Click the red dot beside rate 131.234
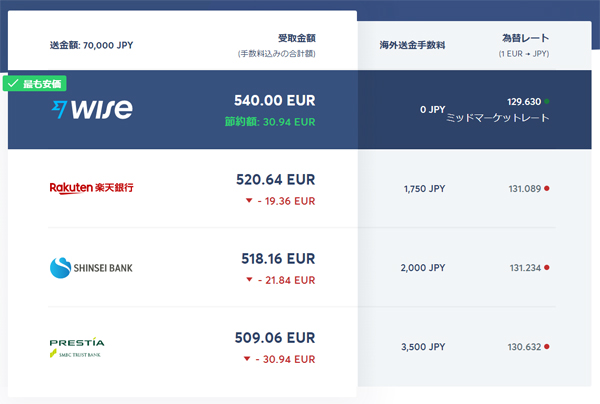600x404 pixels. (x=548, y=268)
